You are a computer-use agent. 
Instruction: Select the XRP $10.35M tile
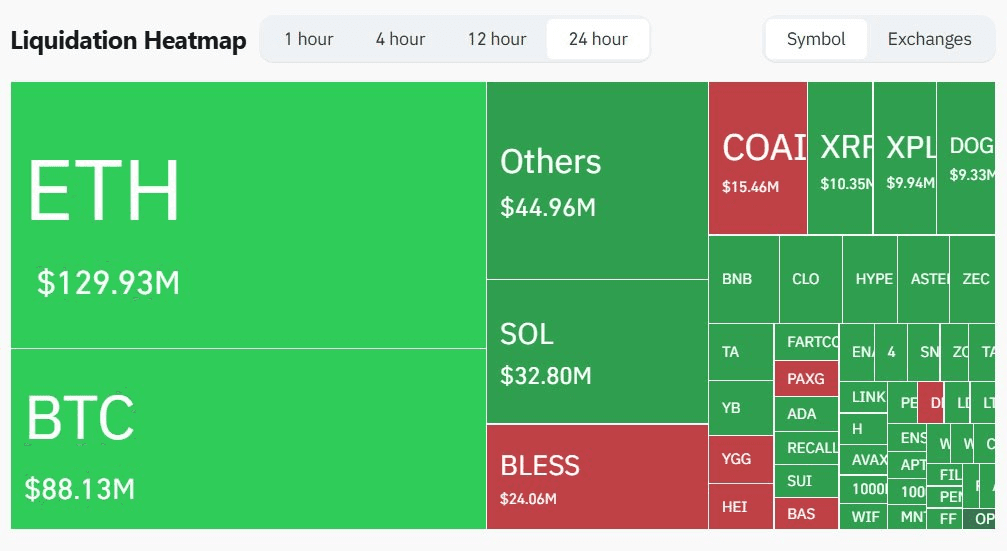[840, 158]
